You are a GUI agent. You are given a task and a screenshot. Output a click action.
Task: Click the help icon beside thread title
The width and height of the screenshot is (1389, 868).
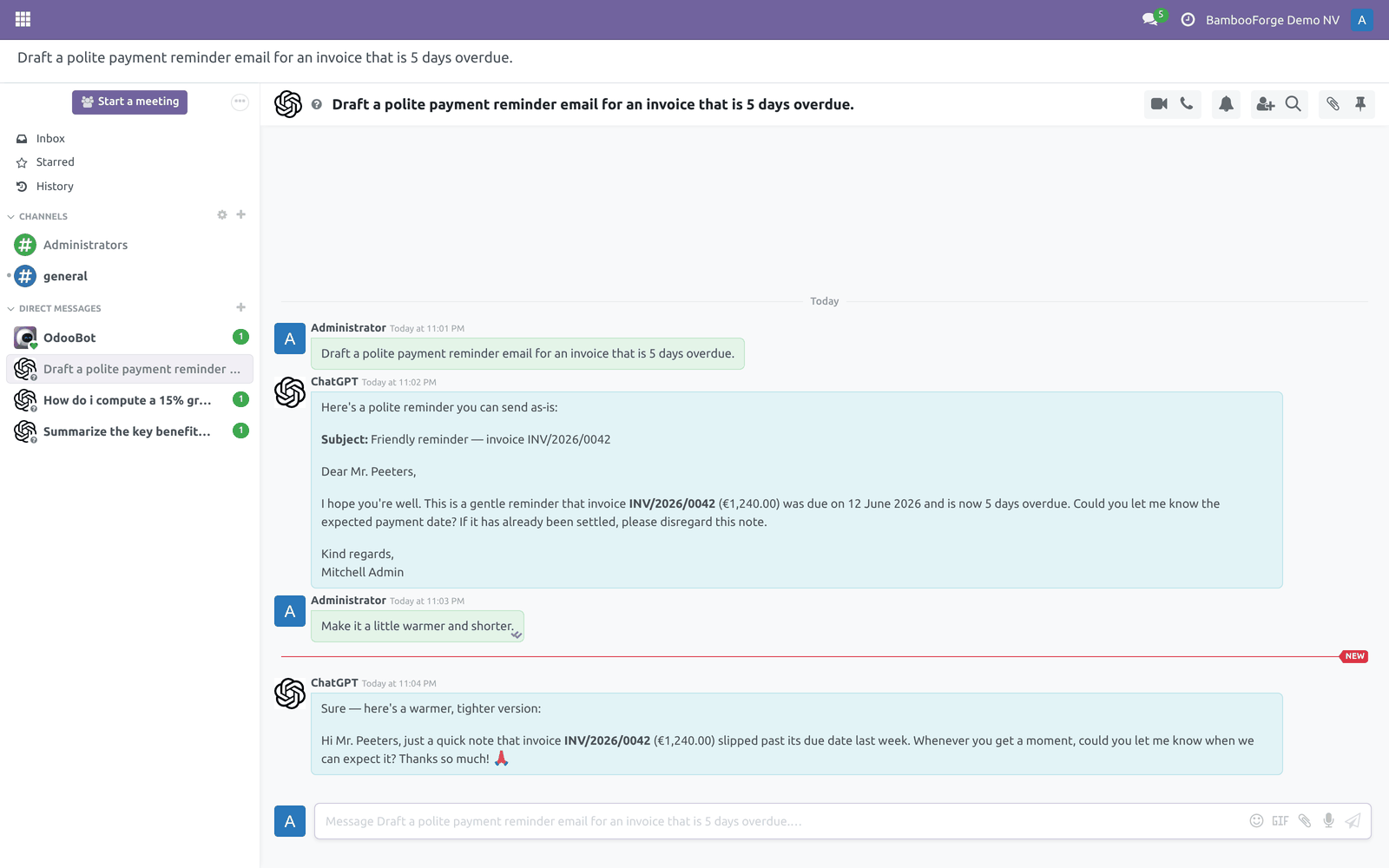(317, 104)
